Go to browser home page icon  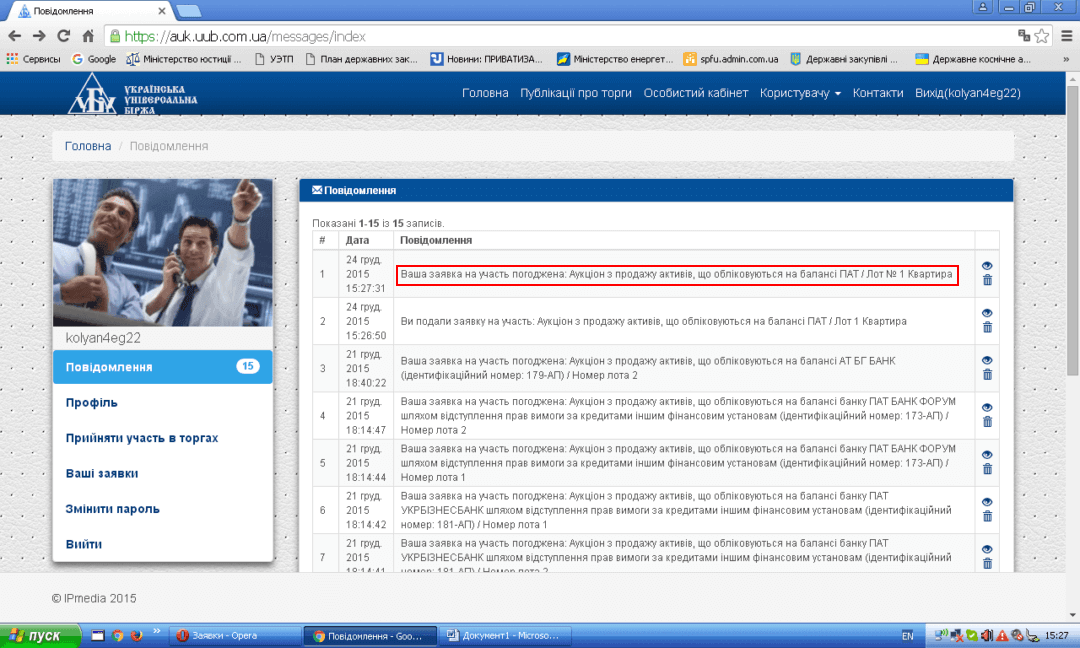tap(88, 36)
